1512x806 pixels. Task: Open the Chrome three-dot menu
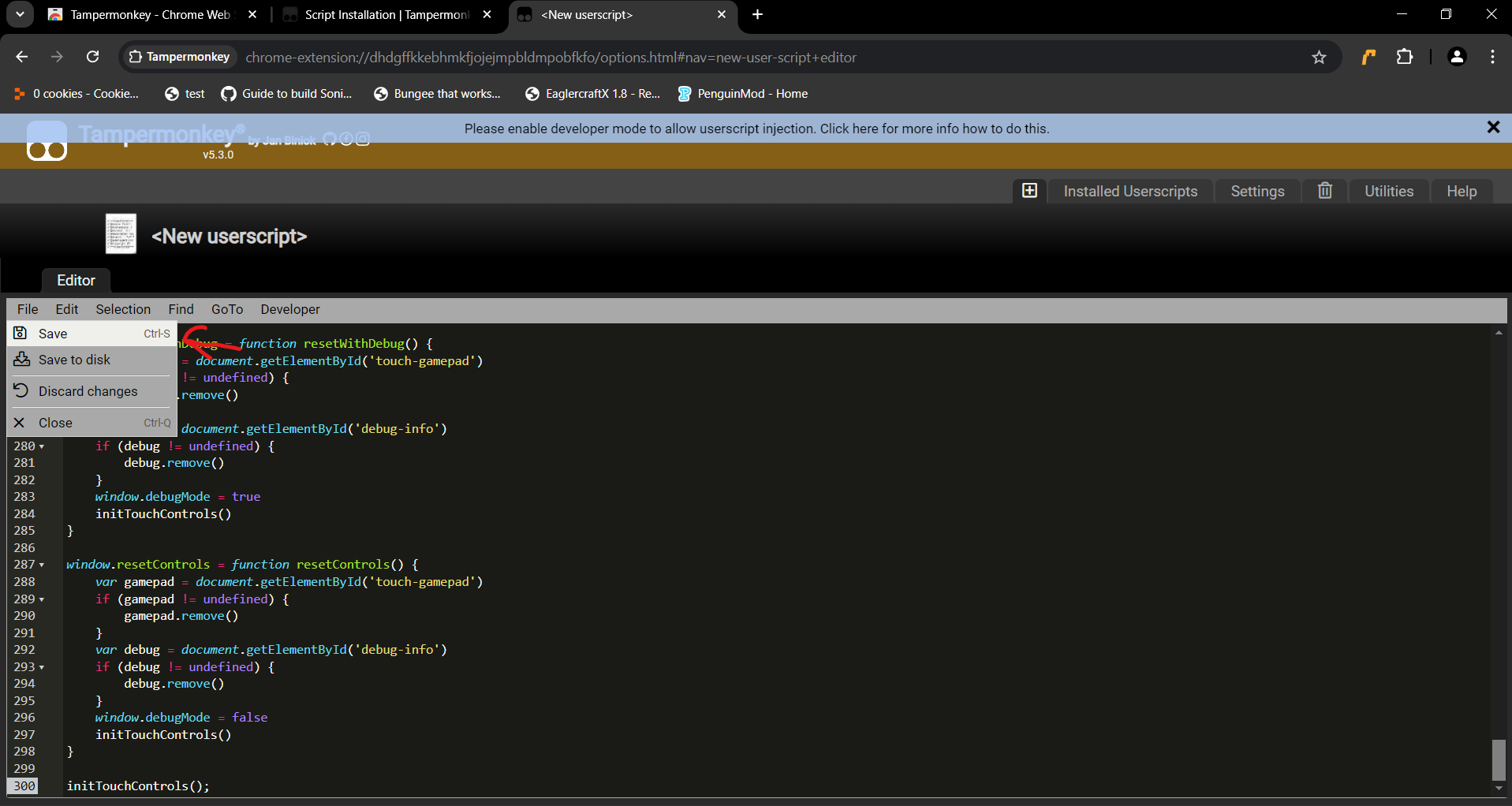click(x=1492, y=57)
